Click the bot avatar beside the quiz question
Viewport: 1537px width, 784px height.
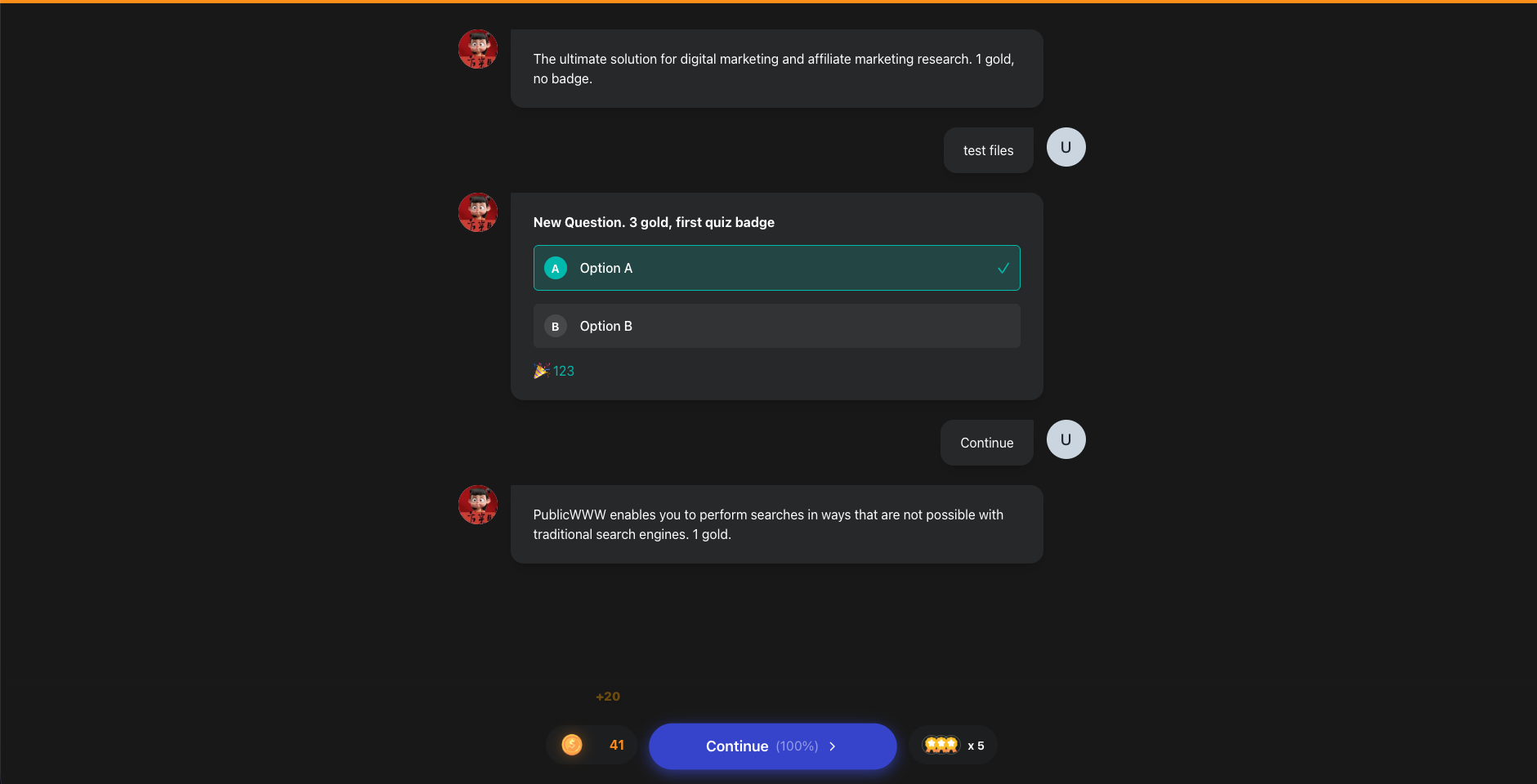click(478, 212)
